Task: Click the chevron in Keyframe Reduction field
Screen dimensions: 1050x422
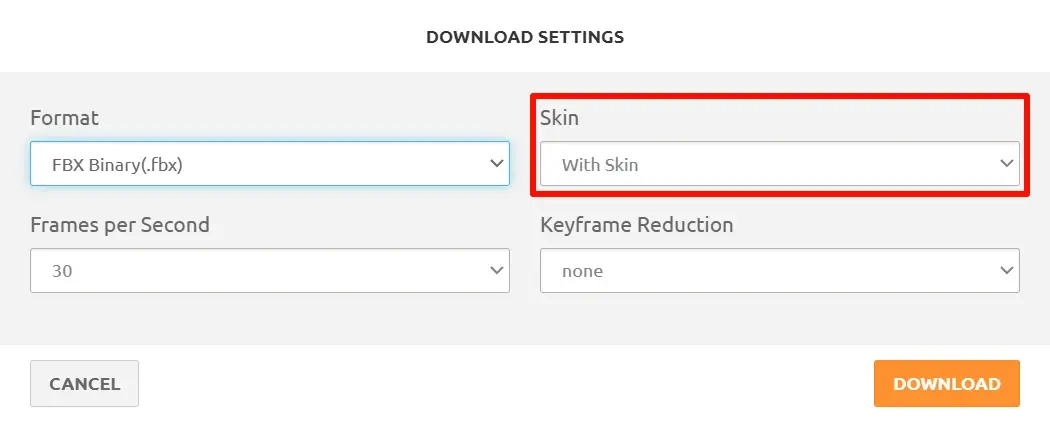Action: tap(1006, 270)
